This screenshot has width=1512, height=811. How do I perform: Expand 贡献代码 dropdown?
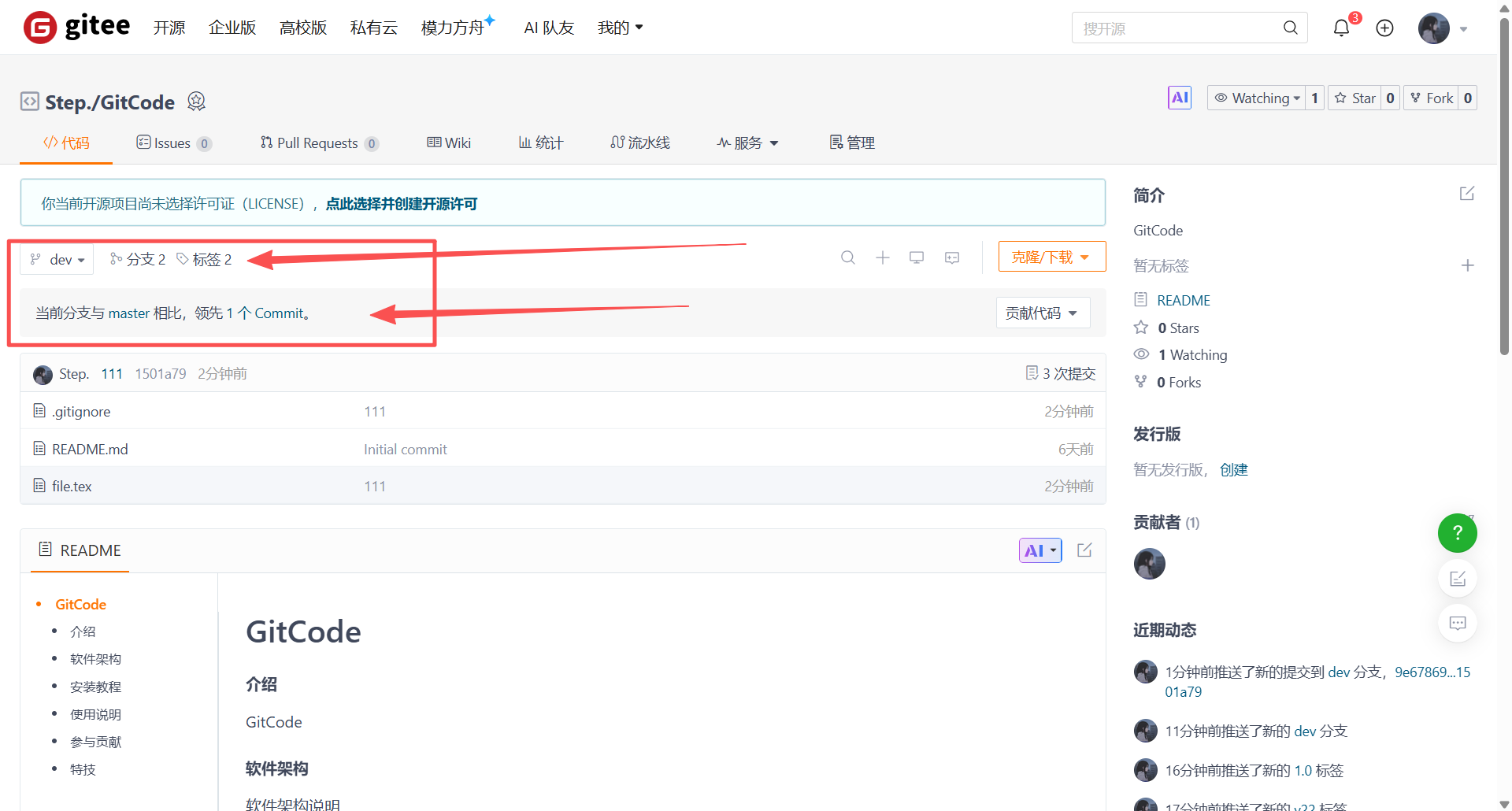click(x=1043, y=313)
